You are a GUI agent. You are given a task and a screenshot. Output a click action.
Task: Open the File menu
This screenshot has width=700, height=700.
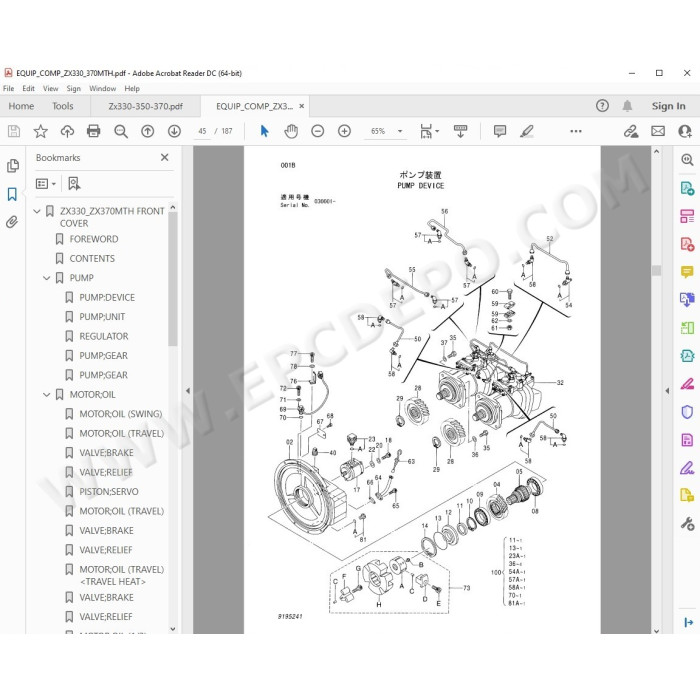(8, 88)
